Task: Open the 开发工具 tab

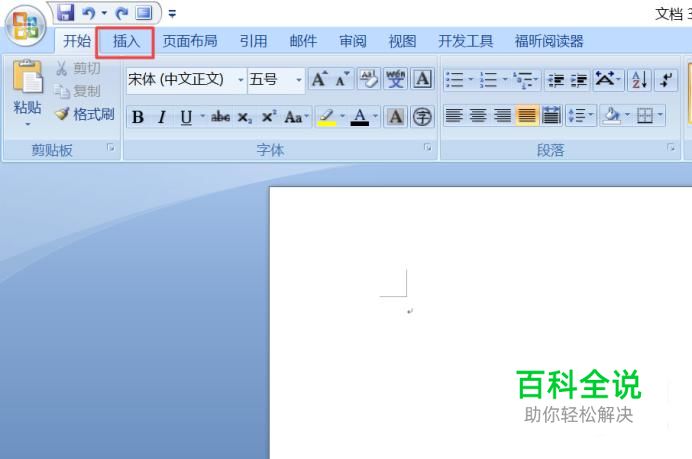Action: (x=465, y=41)
